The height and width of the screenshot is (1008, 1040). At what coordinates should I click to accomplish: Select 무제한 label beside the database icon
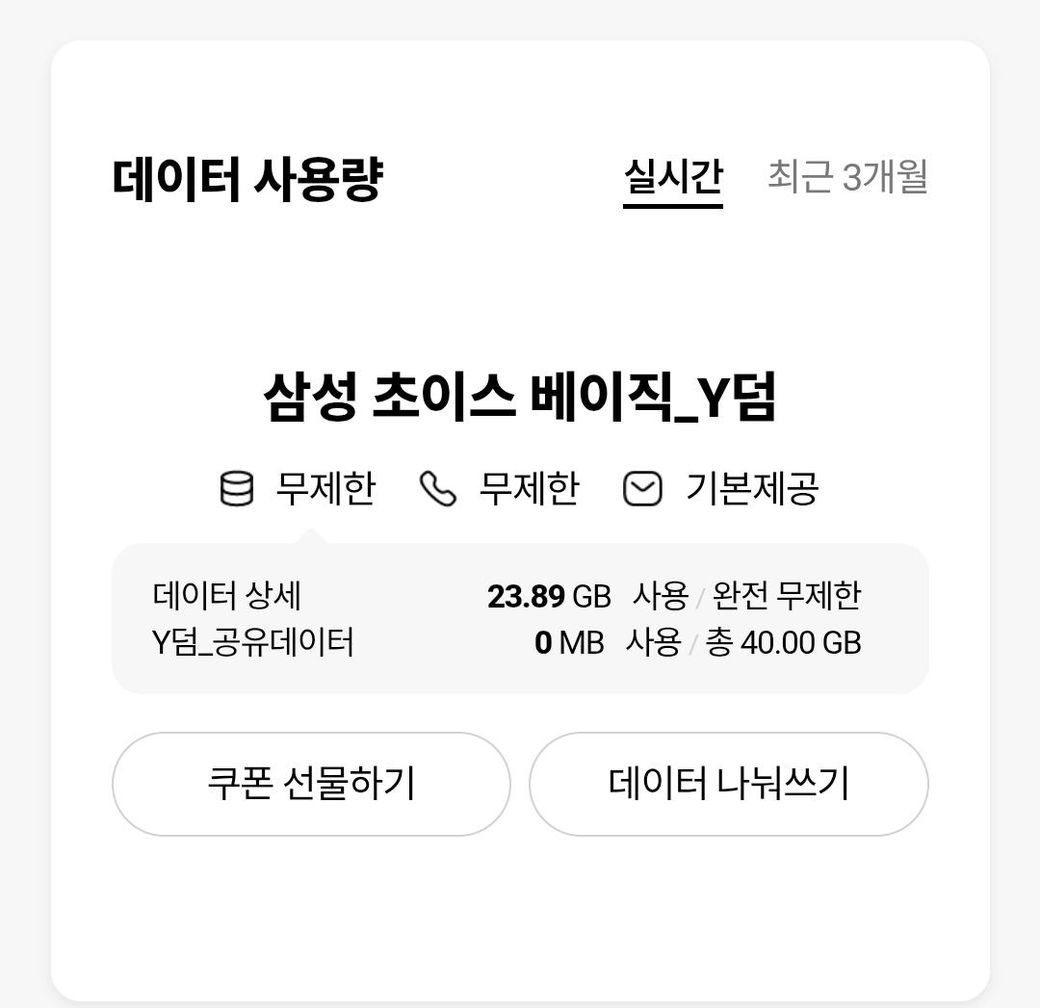(x=325, y=489)
